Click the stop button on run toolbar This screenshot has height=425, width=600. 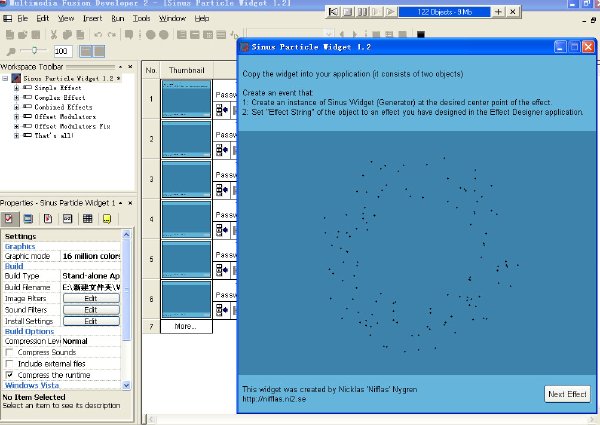tap(347, 12)
